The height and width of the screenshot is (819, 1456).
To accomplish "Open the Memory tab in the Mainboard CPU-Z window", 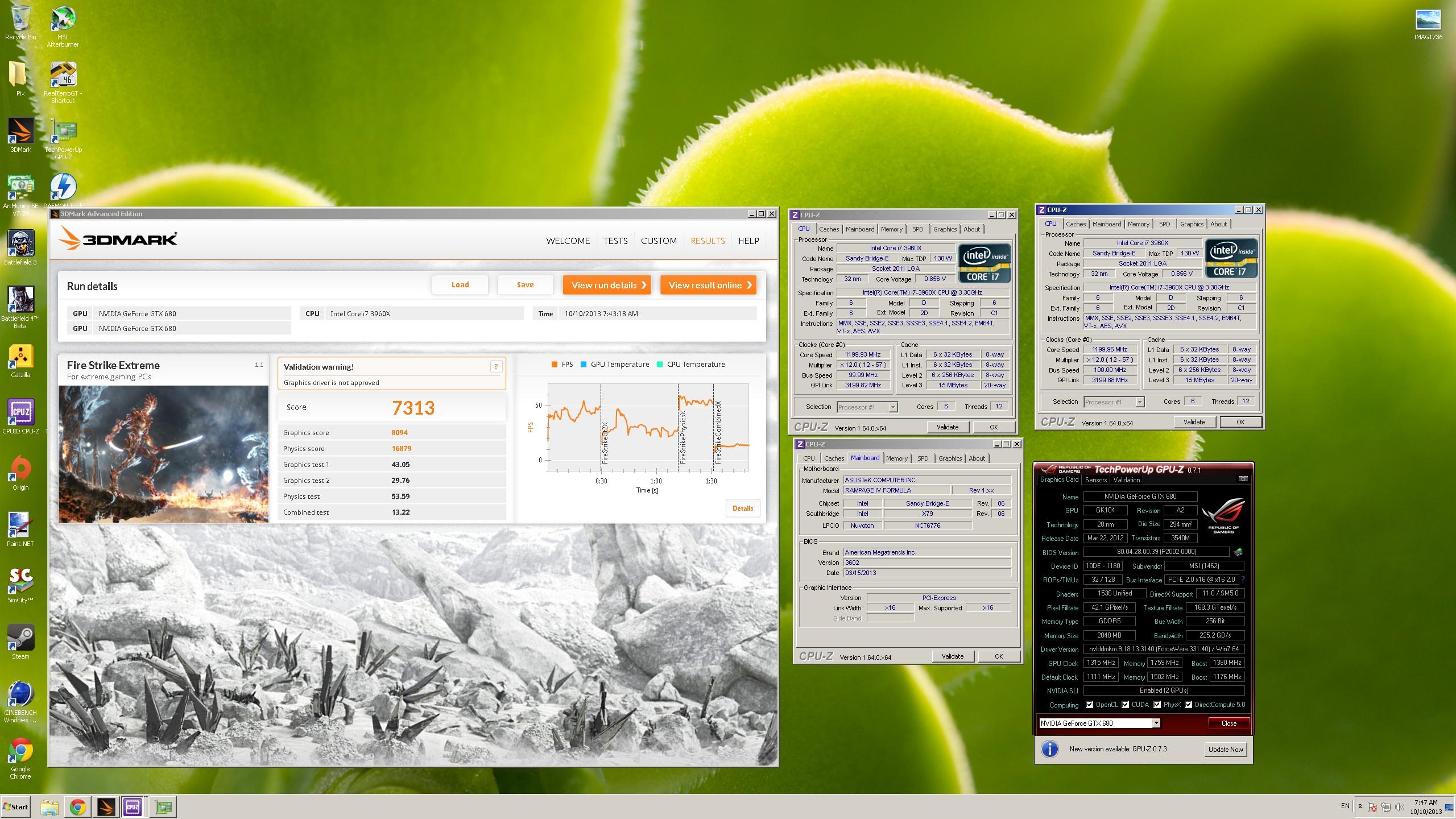I will pos(896,458).
